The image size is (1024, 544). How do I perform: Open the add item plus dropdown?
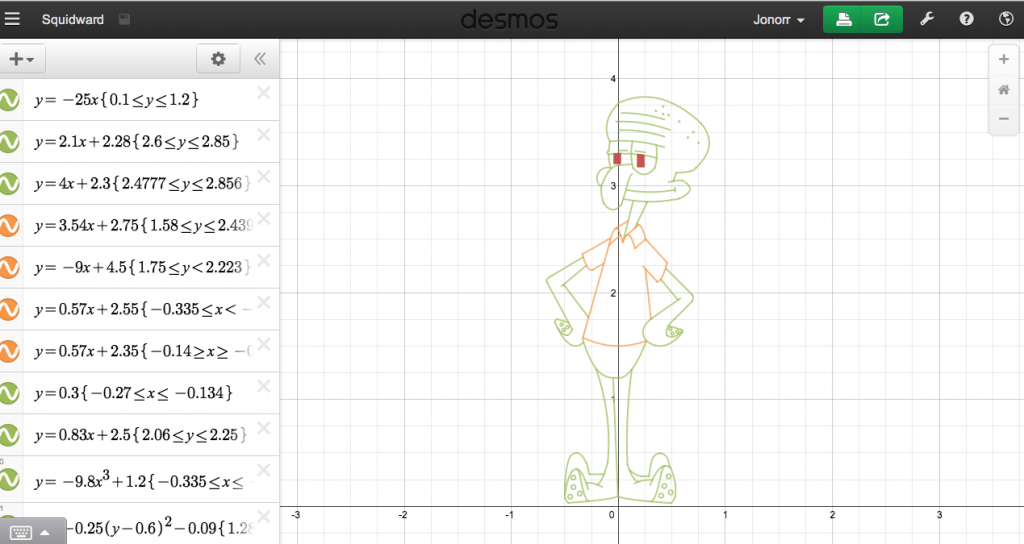pyautogui.click(x=20, y=59)
